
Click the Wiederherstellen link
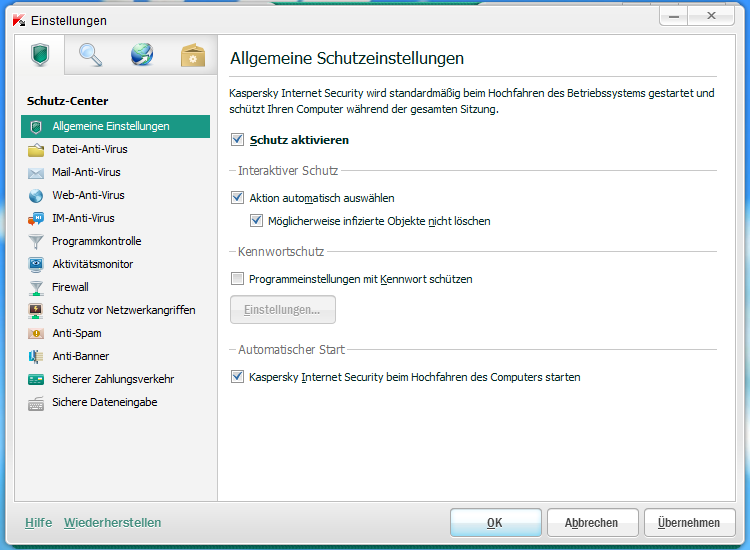pyautogui.click(x=112, y=523)
